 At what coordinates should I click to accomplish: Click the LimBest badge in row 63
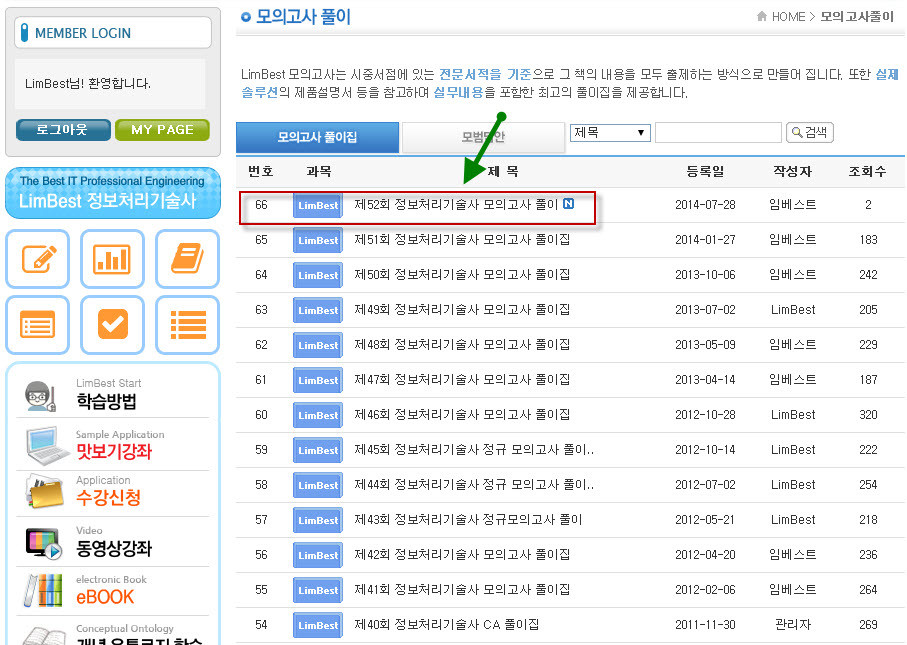tap(318, 310)
